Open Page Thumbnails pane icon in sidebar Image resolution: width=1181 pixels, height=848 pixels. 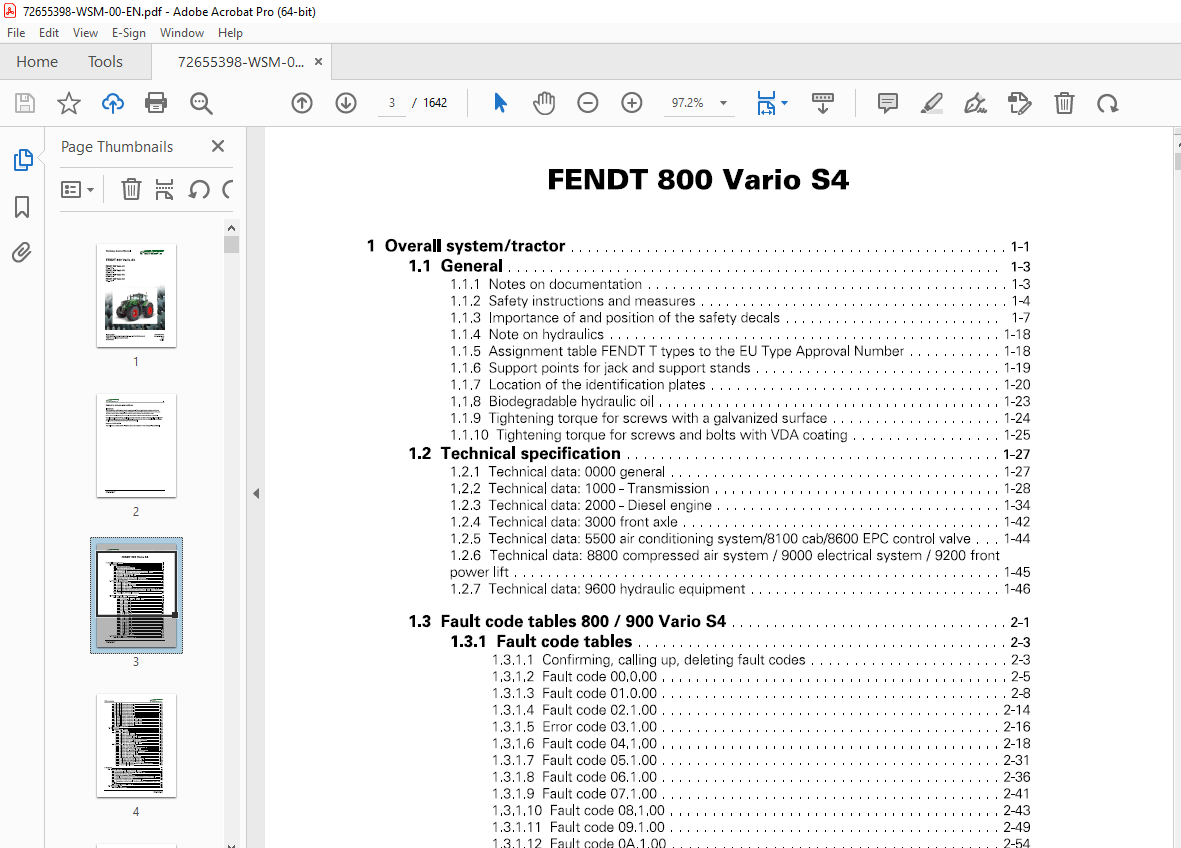23,160
